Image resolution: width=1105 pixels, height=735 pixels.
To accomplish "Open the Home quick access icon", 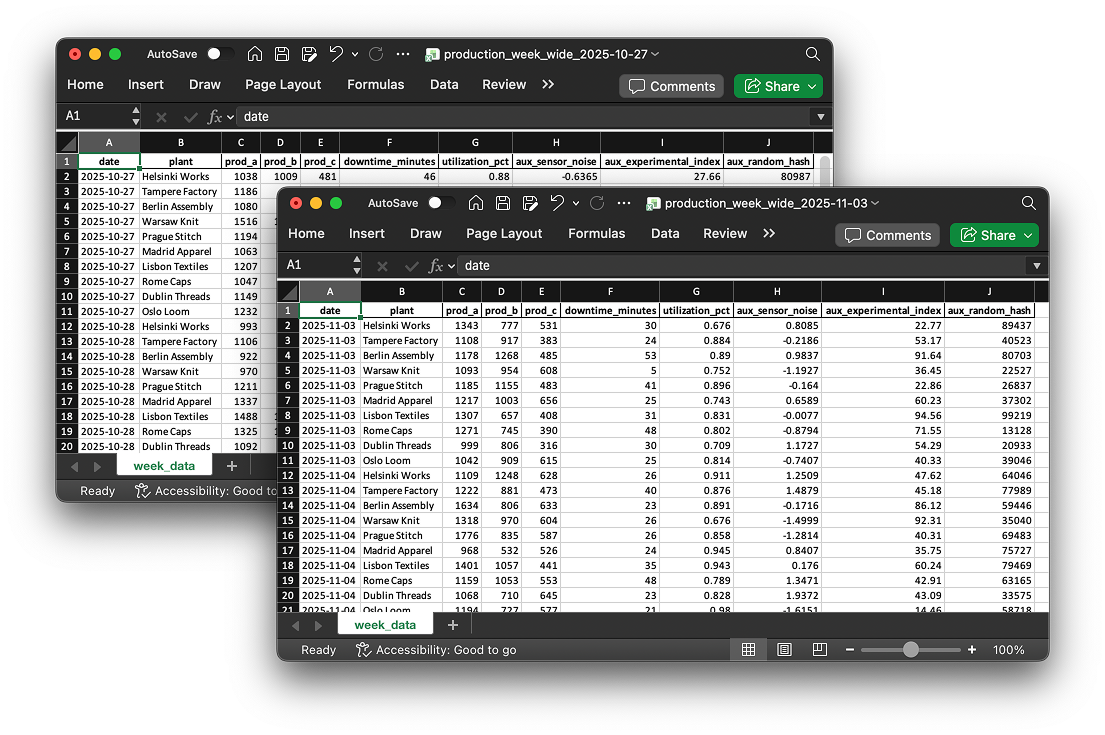I will (476, 202).
